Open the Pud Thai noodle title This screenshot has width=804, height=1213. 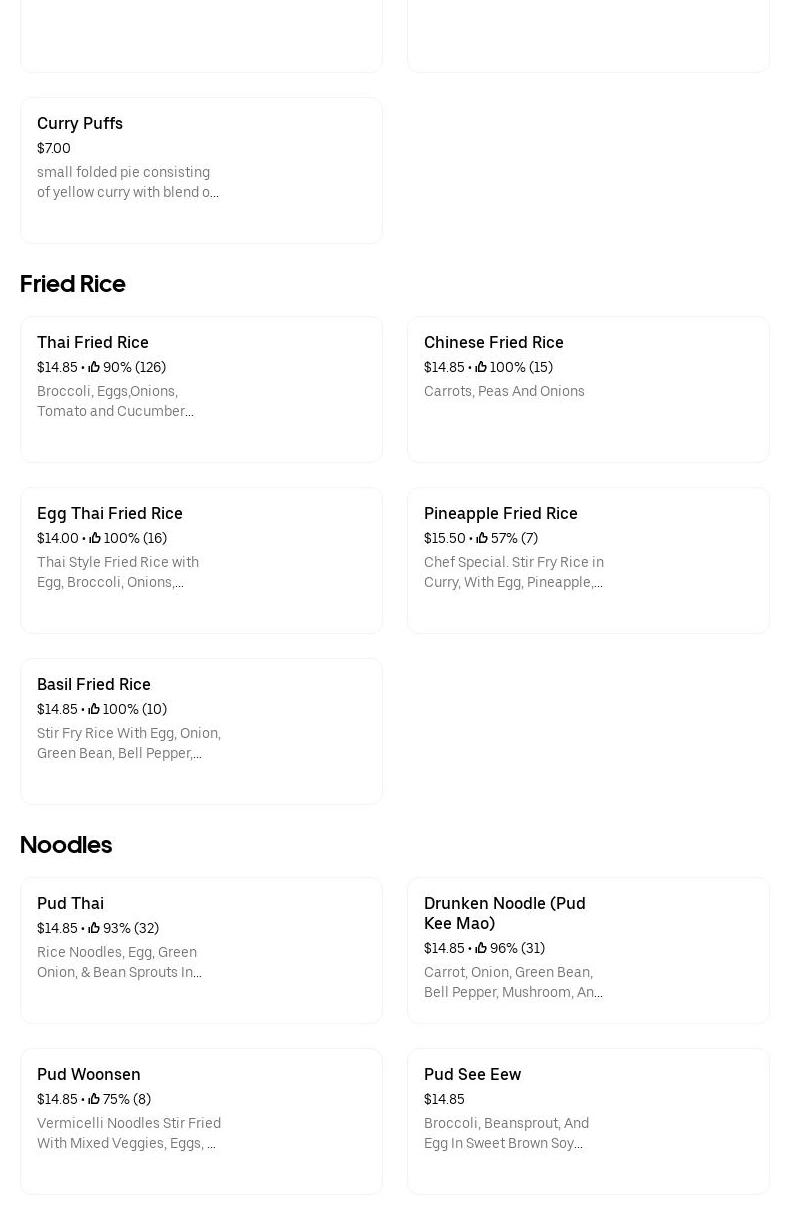(x=70, y=903)
